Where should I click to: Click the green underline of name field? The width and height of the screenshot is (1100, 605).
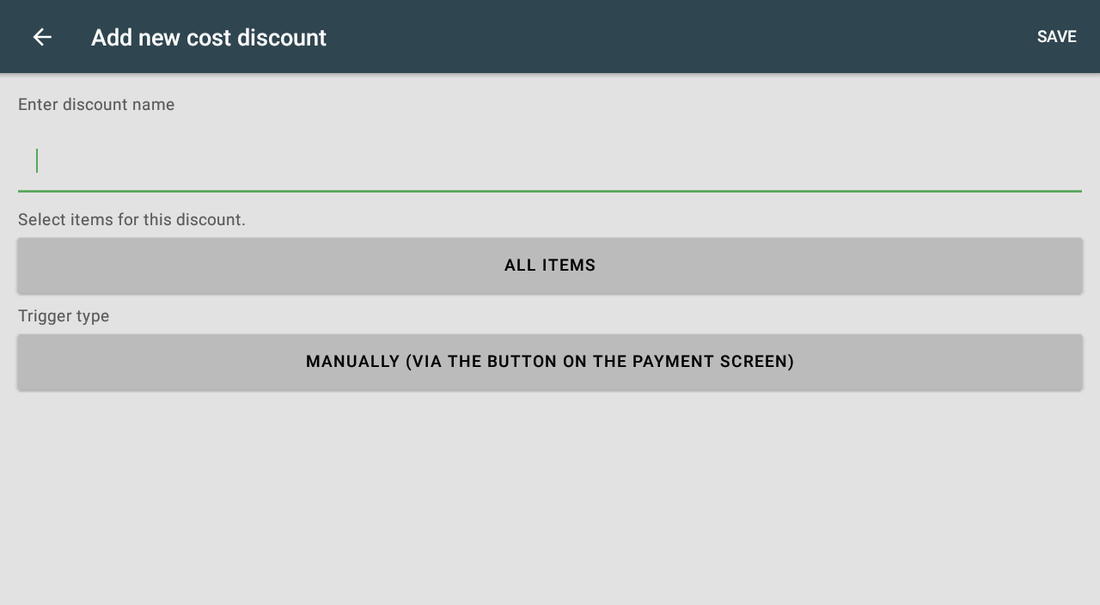[x=549, y=191]
